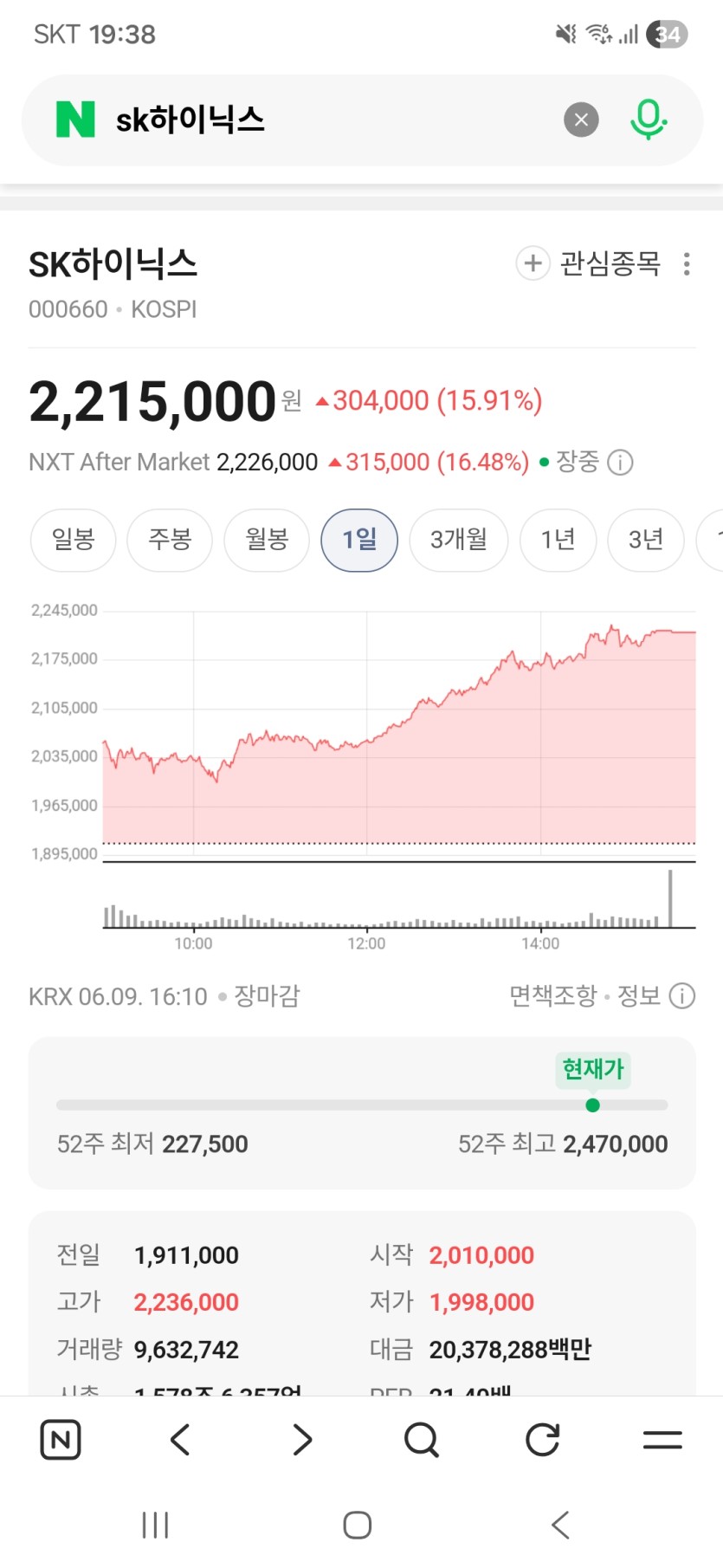This screenshot has height=1568, width=723.
Task: Tap the 정보 info circle icon
Action: [682, 996]
